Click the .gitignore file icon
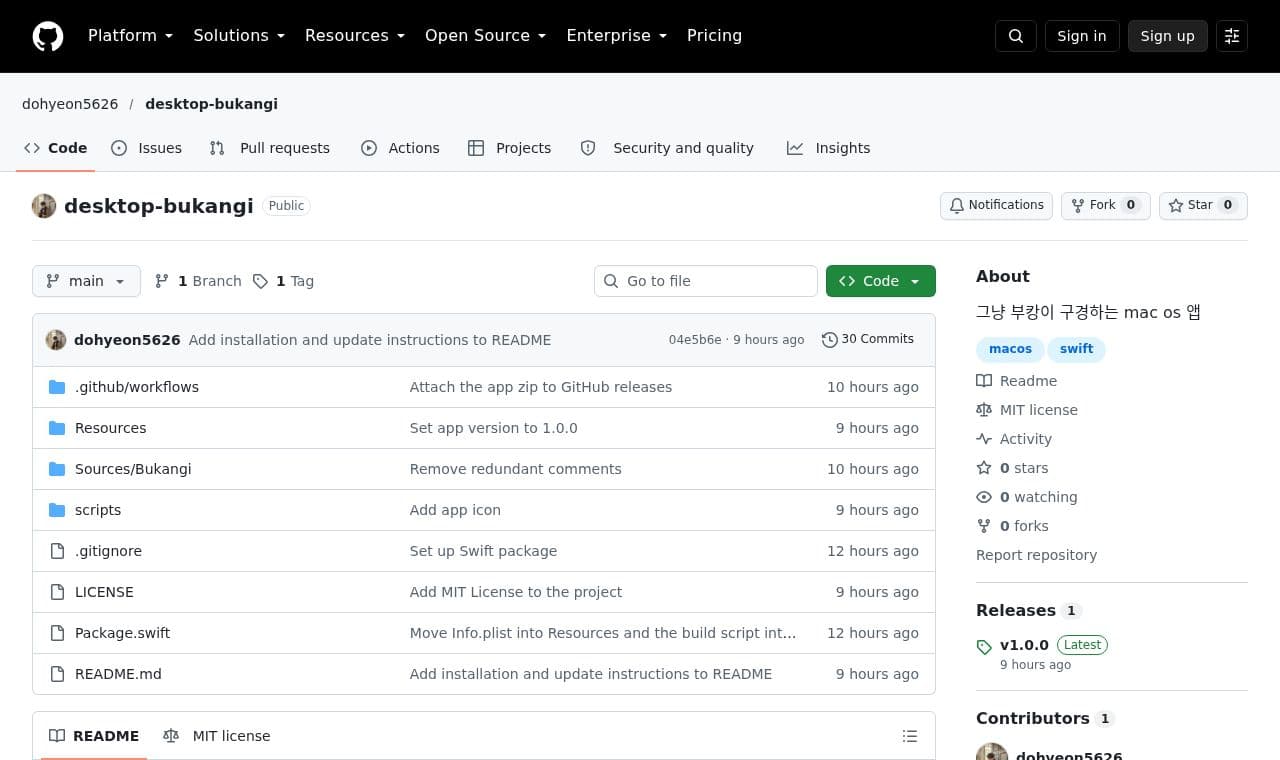The height and width of the screenshot is (760, 1280). pyautogui.click(x=57, y=551)
